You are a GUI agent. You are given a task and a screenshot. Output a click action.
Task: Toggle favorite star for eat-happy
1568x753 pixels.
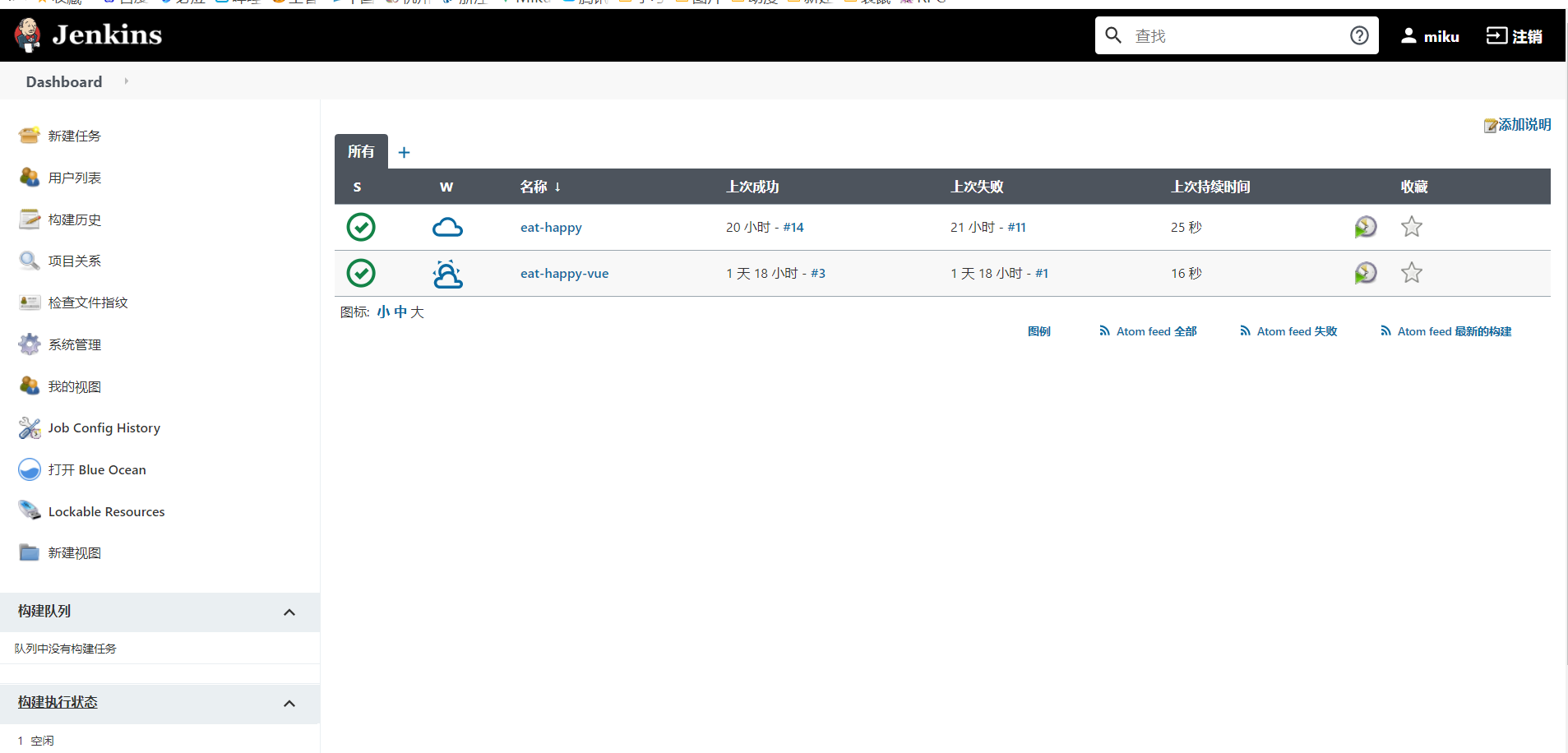(1412, 227)
